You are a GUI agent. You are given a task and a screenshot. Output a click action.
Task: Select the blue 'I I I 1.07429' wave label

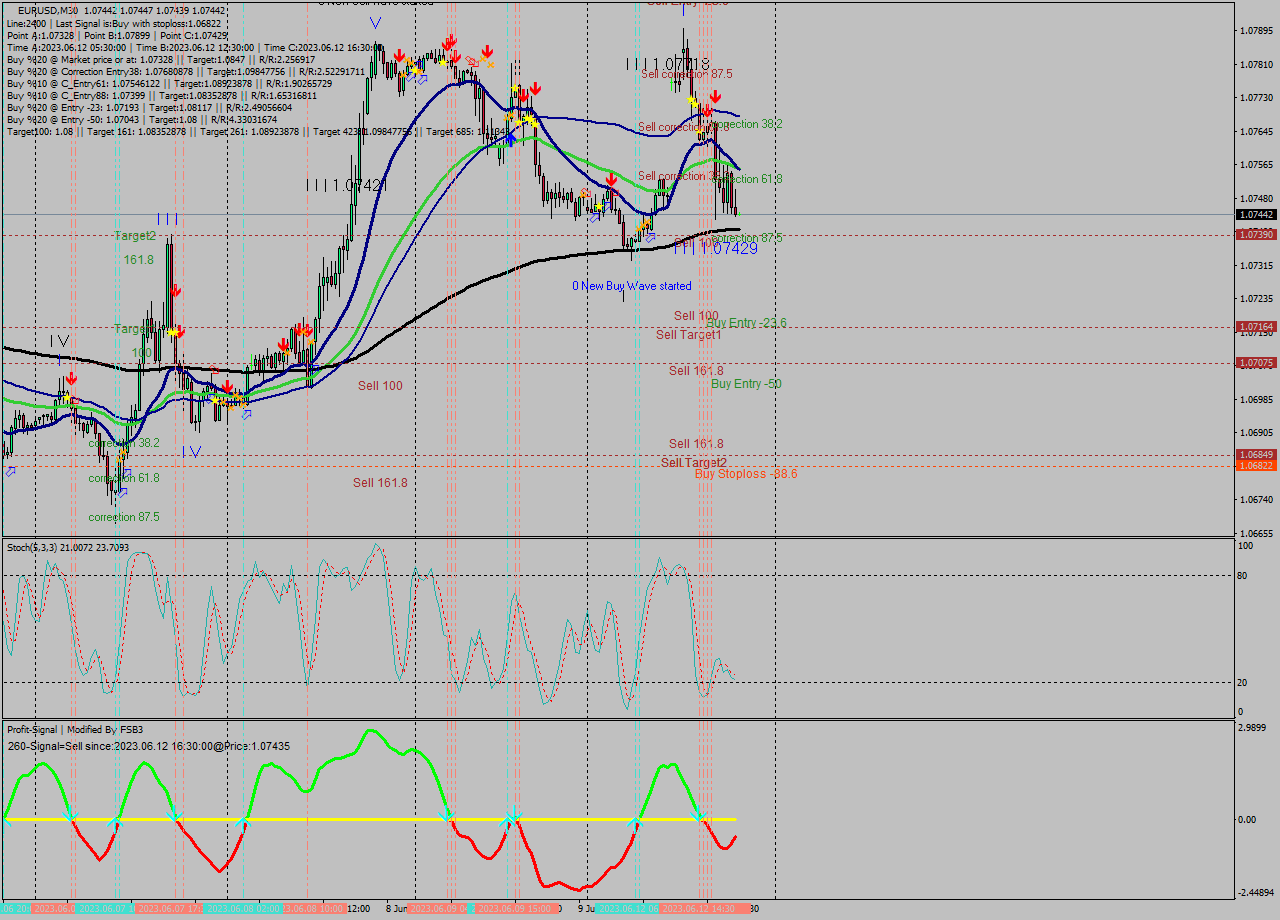pos(716,248)
